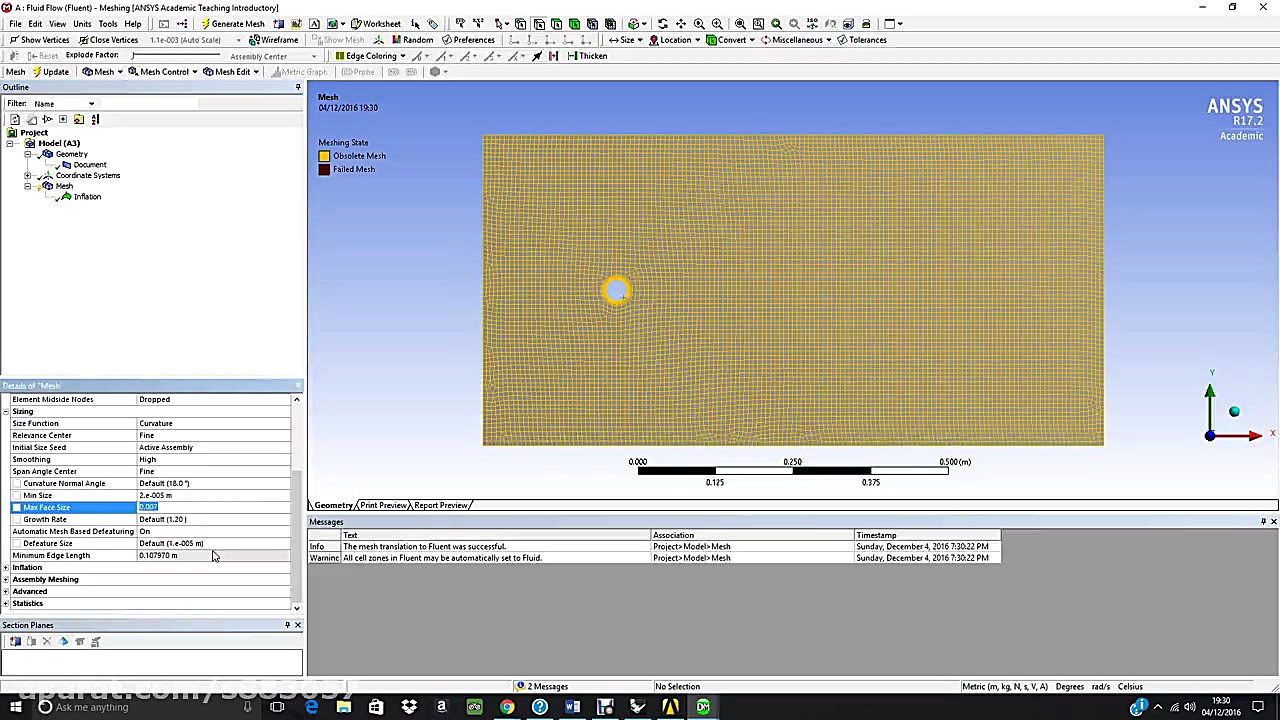Collapse the Geometry tree node
This screenshot has height=720, width=1280.
coord(28,154)
